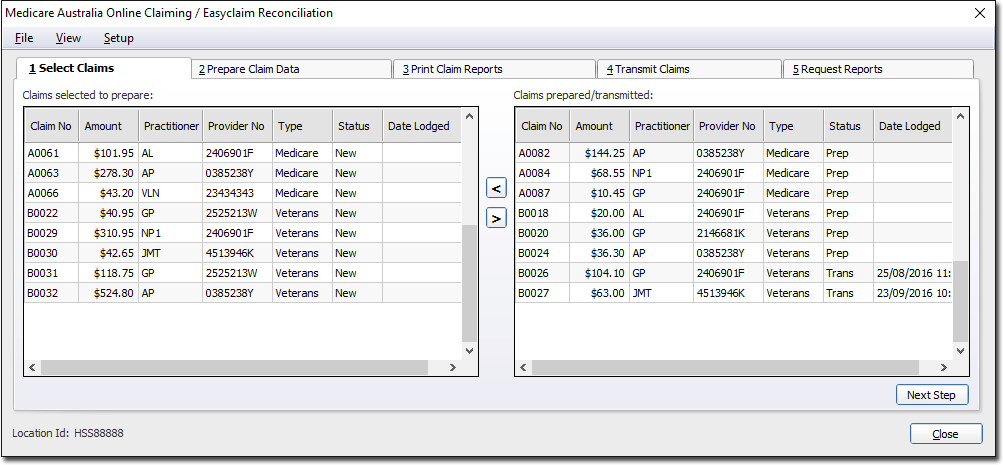
Task: Click right arrow of right list horizontal scrollbar
Action: pos(943,368)
